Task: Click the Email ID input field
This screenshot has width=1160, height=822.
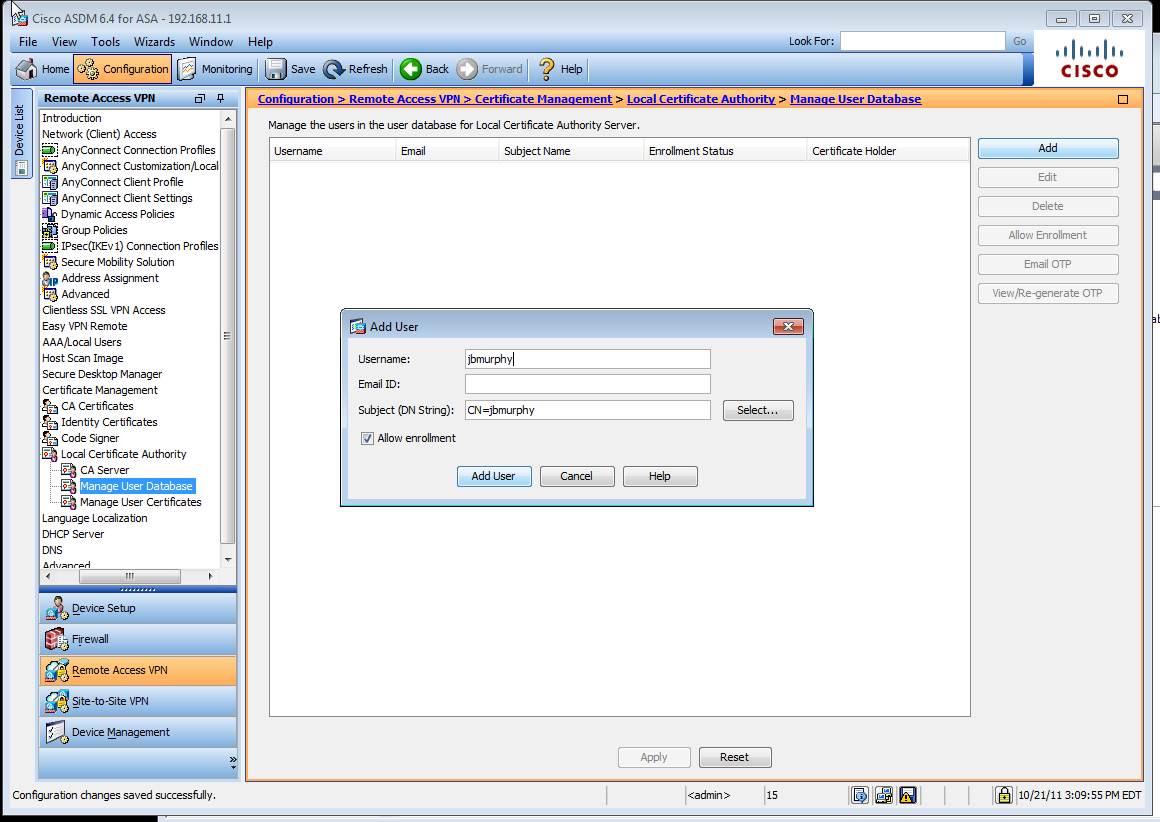Action: 587,384
